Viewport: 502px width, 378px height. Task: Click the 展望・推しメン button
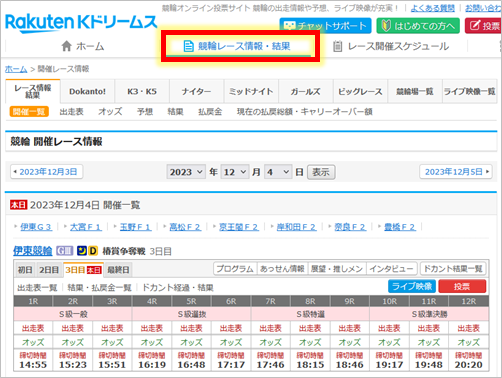pos(337,269)
